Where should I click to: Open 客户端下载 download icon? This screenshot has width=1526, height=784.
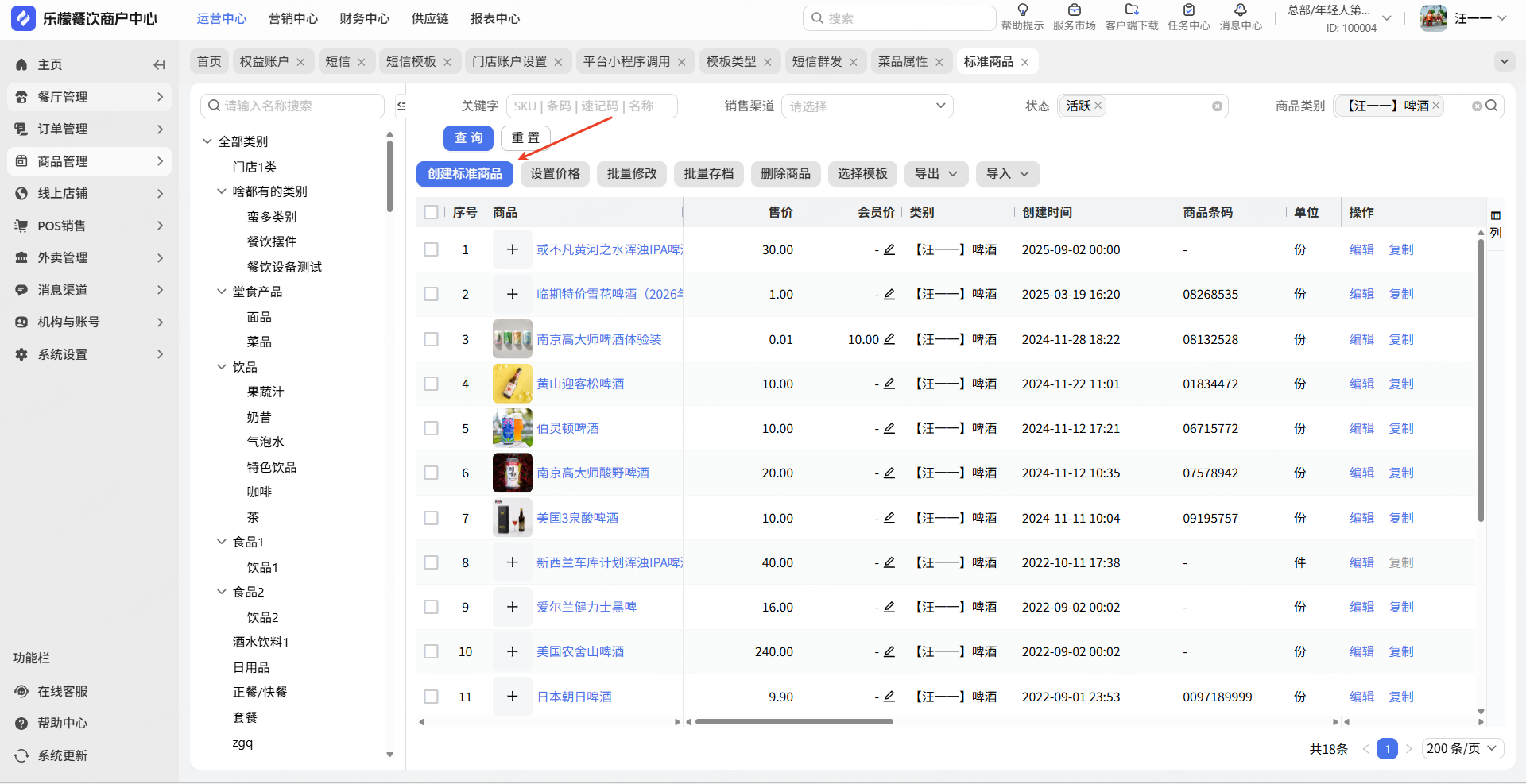tap(1132, 10)
